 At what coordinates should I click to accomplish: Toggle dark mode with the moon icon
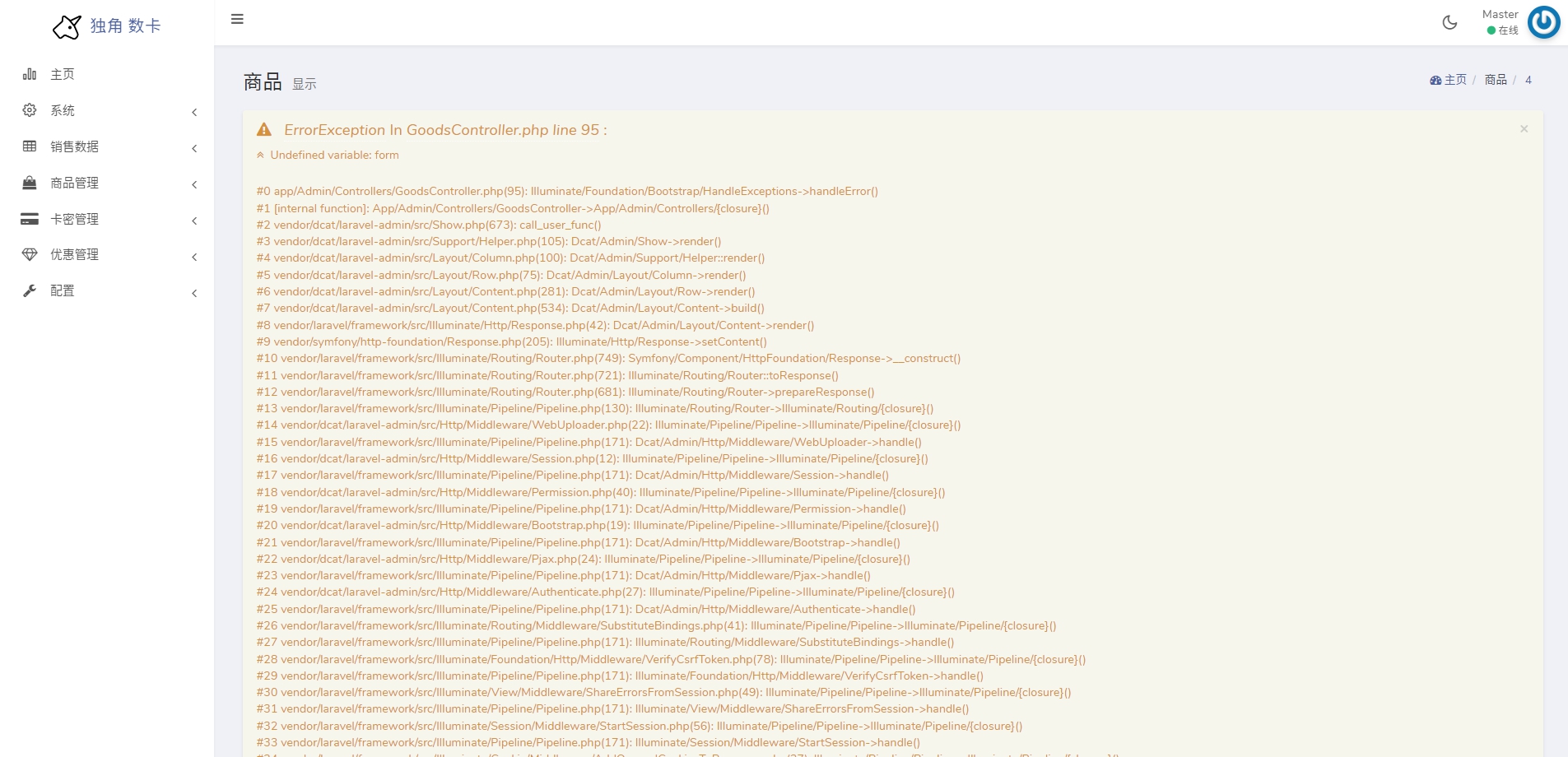point(1449,22)
